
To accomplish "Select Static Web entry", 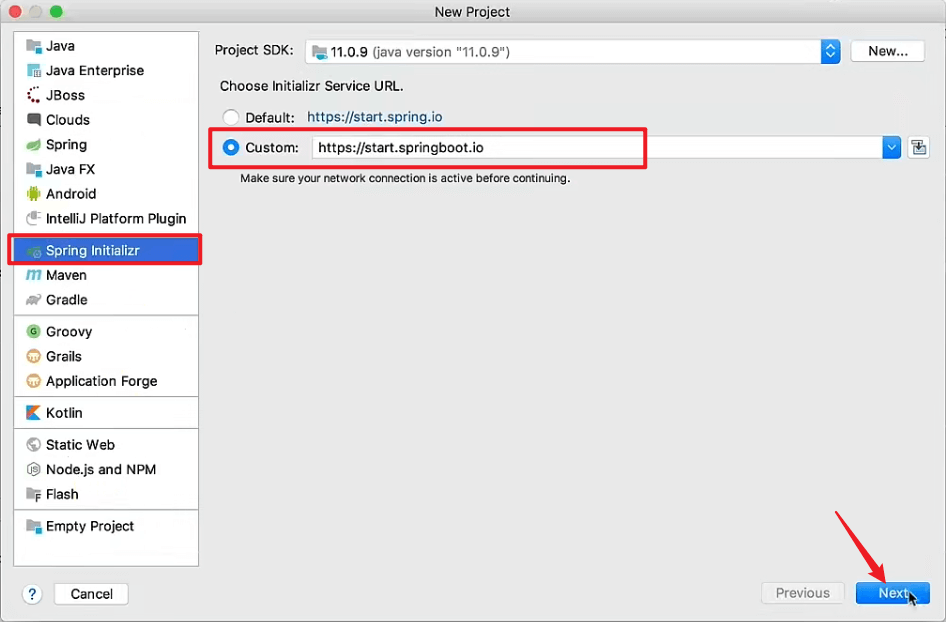I will (106, 445).
